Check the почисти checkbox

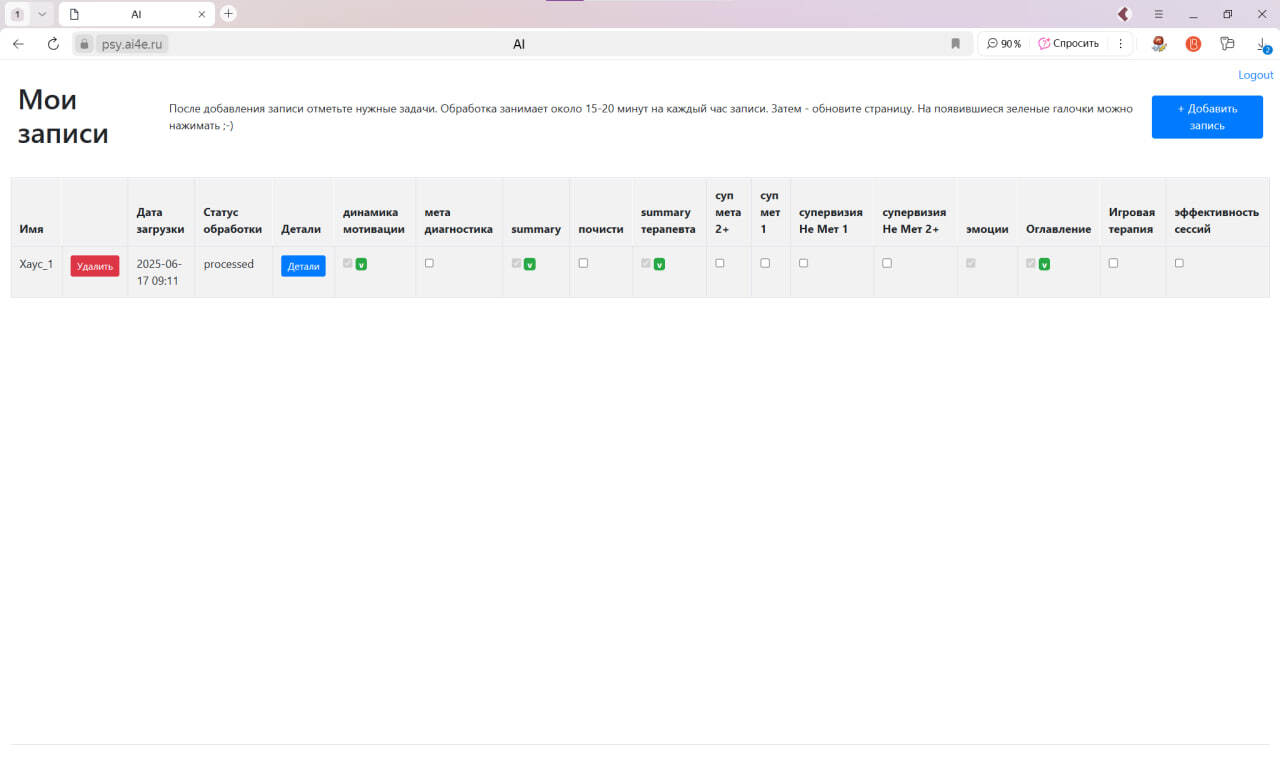tap(583, 263)
